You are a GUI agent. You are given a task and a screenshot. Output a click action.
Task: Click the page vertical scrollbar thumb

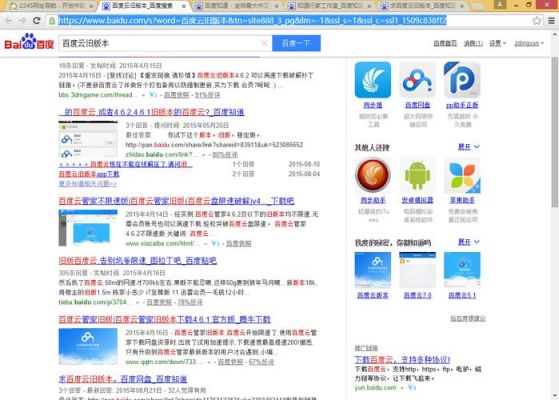click(555, 132)
